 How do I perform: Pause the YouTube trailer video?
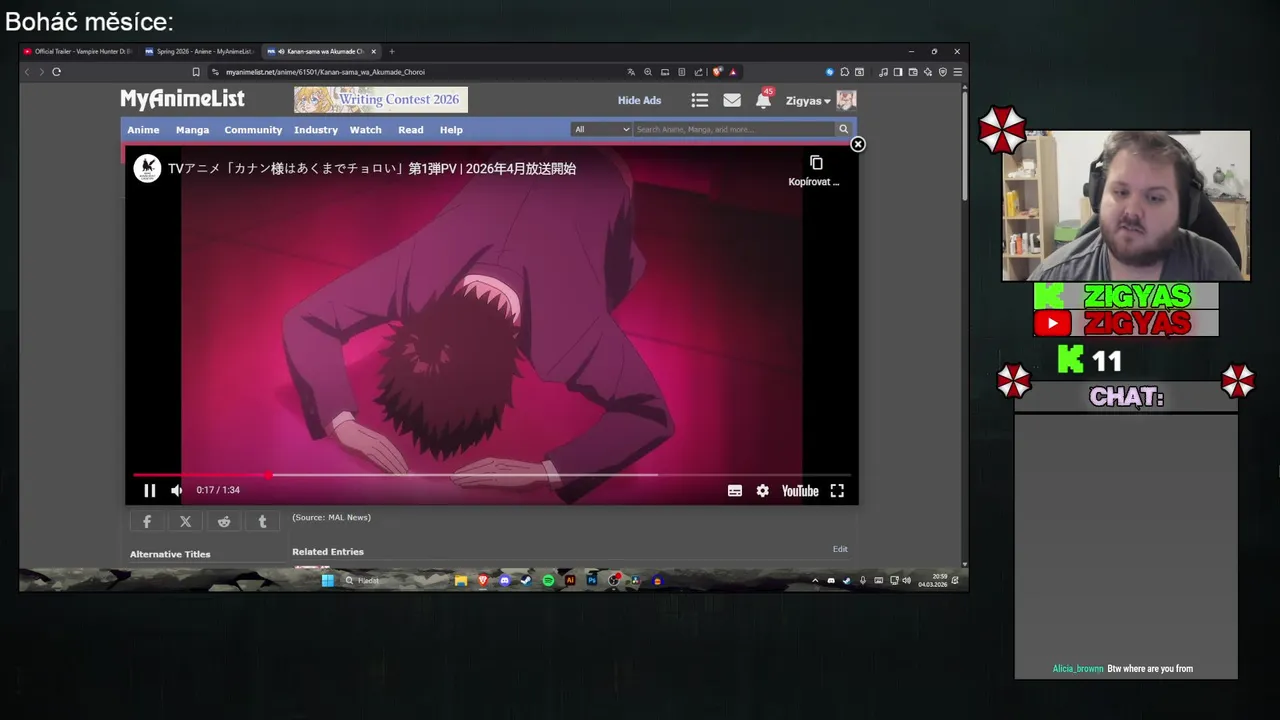click(x=149, y=490)
